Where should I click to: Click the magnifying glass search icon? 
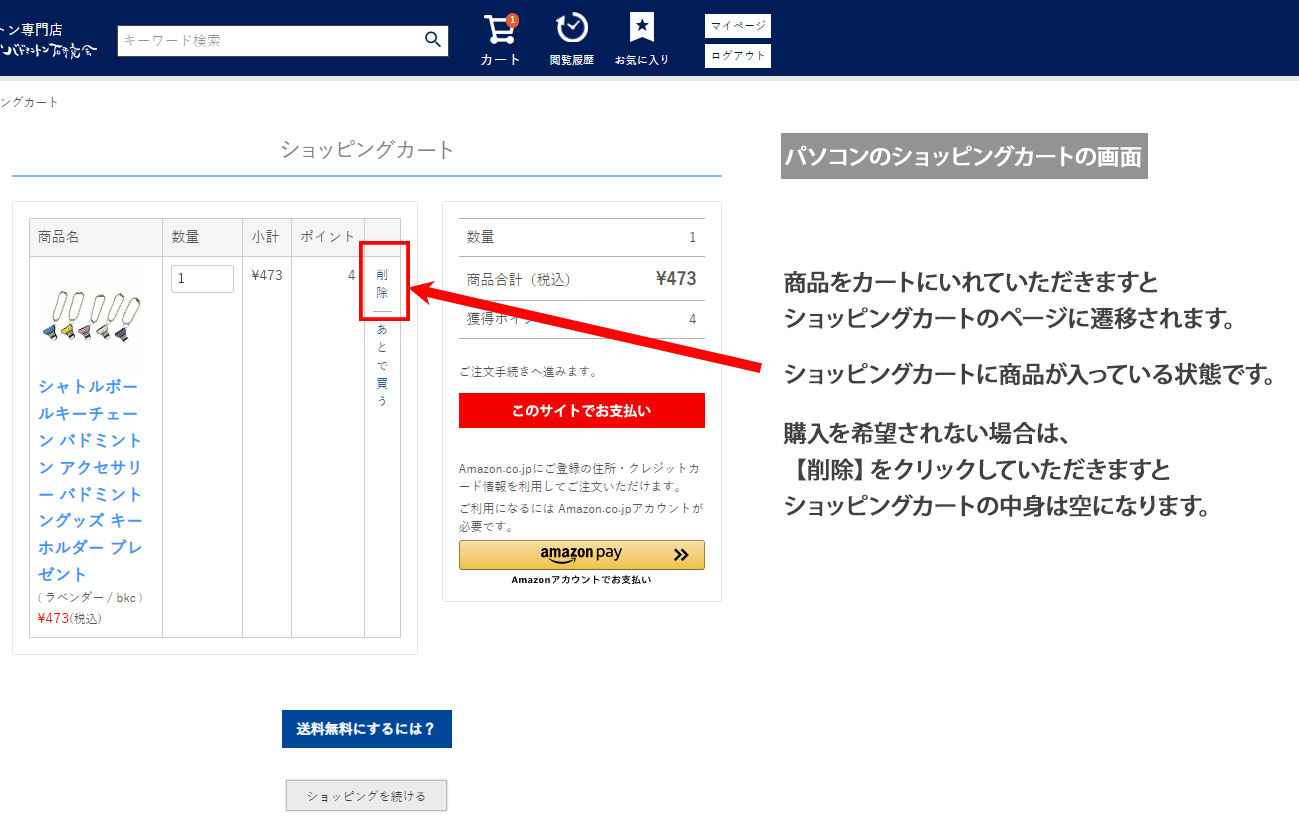tap(432, 40)
